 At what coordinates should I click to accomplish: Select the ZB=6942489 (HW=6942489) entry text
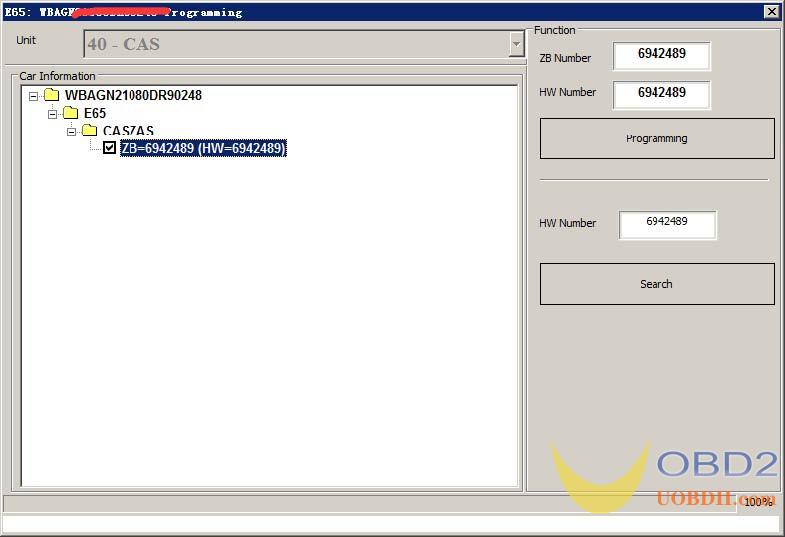click(x=203, y=149)
